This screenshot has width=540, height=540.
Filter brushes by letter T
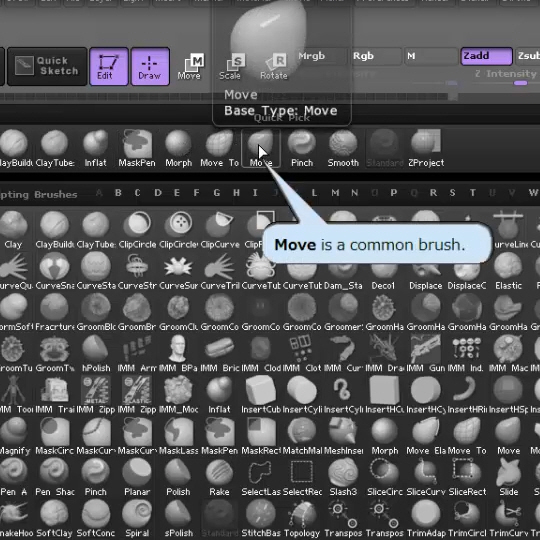click(472, 193)
